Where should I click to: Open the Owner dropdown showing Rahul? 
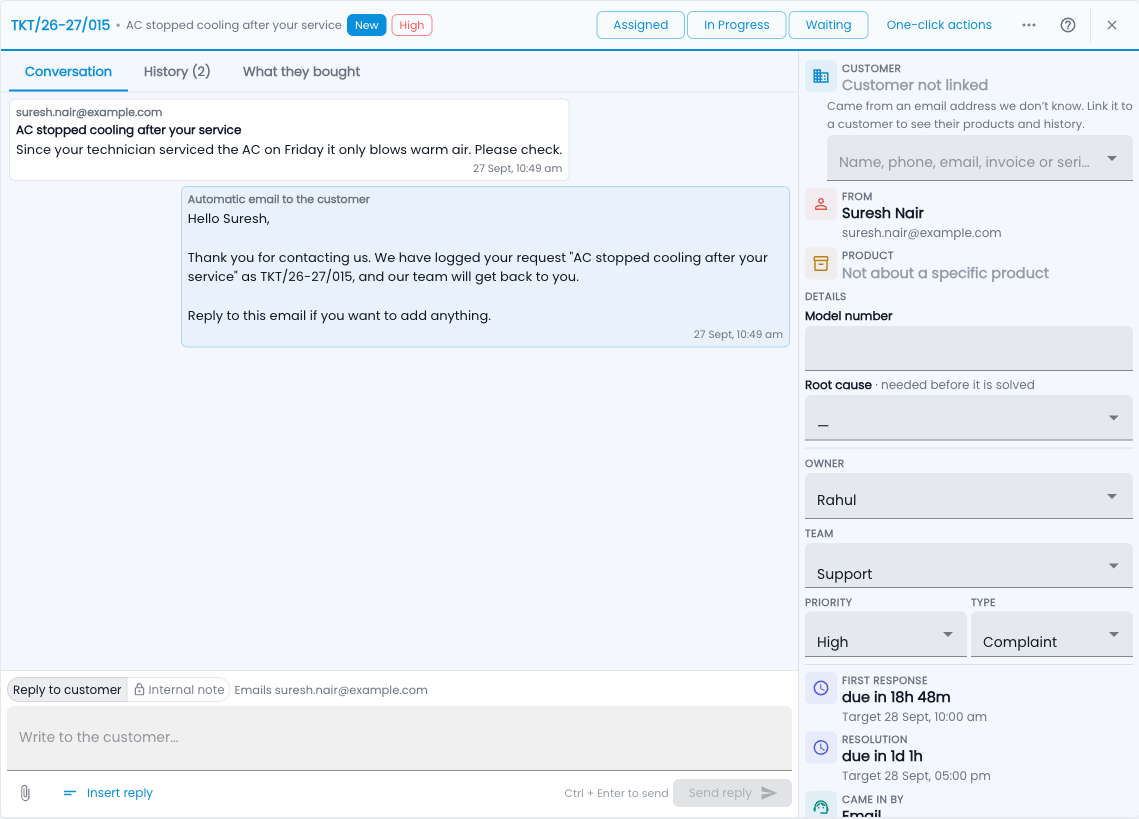click(968, 496)
